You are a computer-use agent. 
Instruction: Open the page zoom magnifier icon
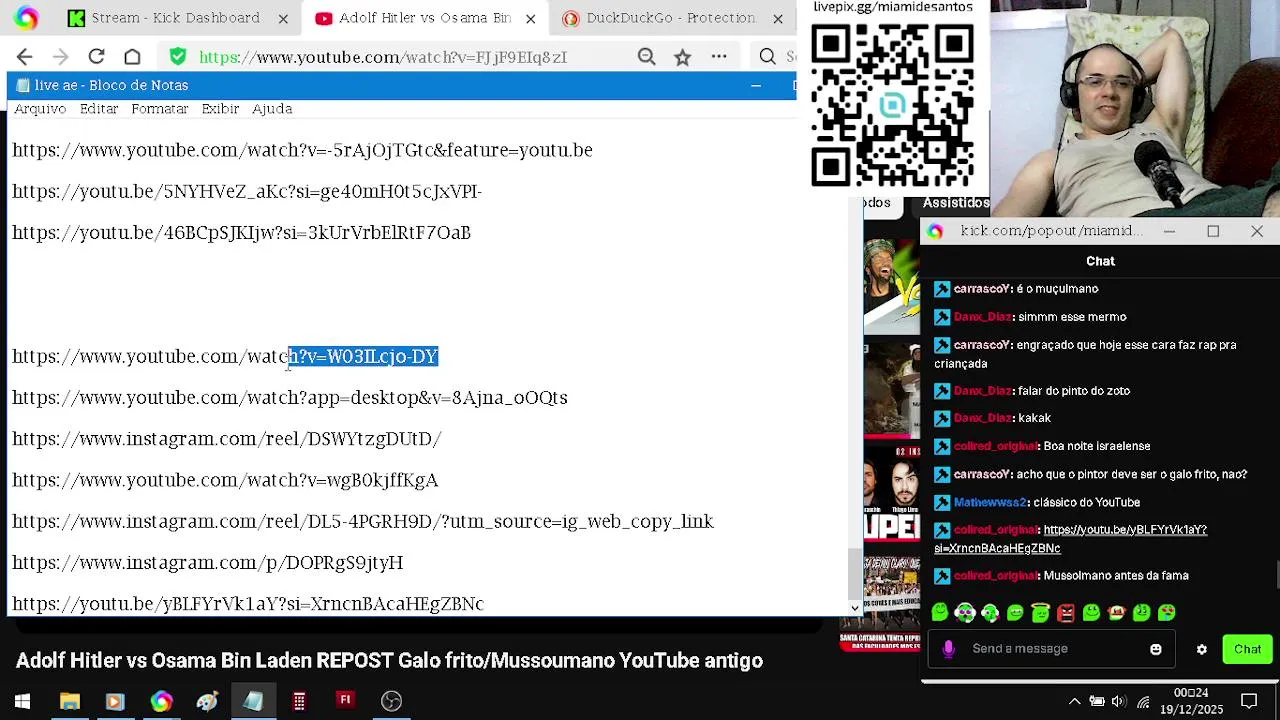[647, 57]
